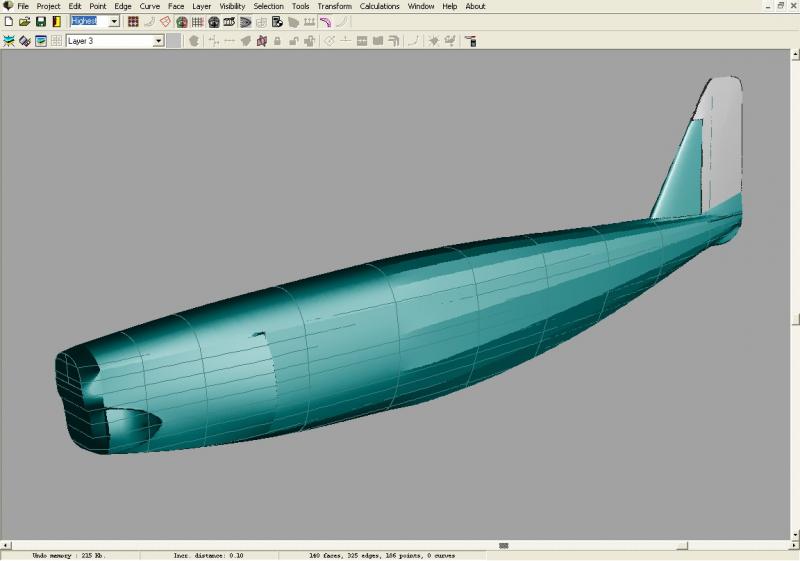
Task: Toggle the show grid icon
Action: [x=197, y=21]
